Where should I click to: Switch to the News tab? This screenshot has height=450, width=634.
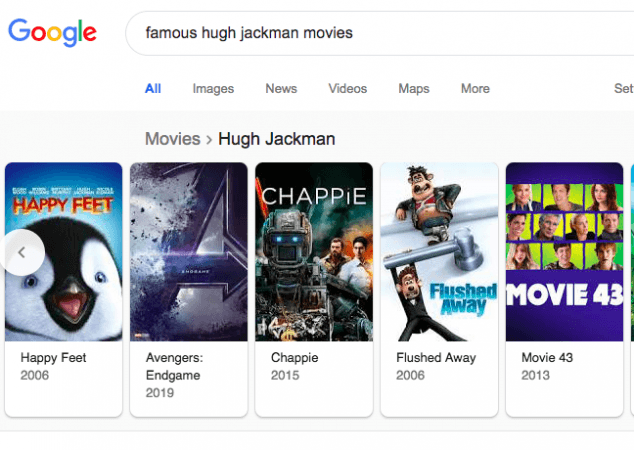281,89
